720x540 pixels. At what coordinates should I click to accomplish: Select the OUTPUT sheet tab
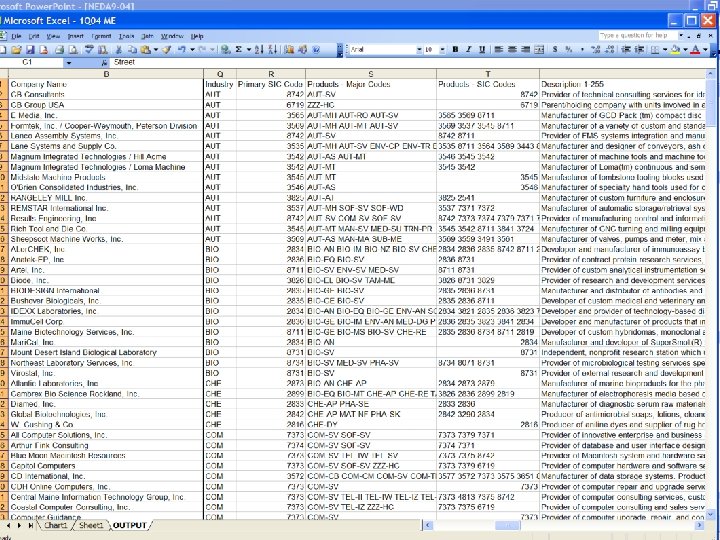(x=129, y=525)
